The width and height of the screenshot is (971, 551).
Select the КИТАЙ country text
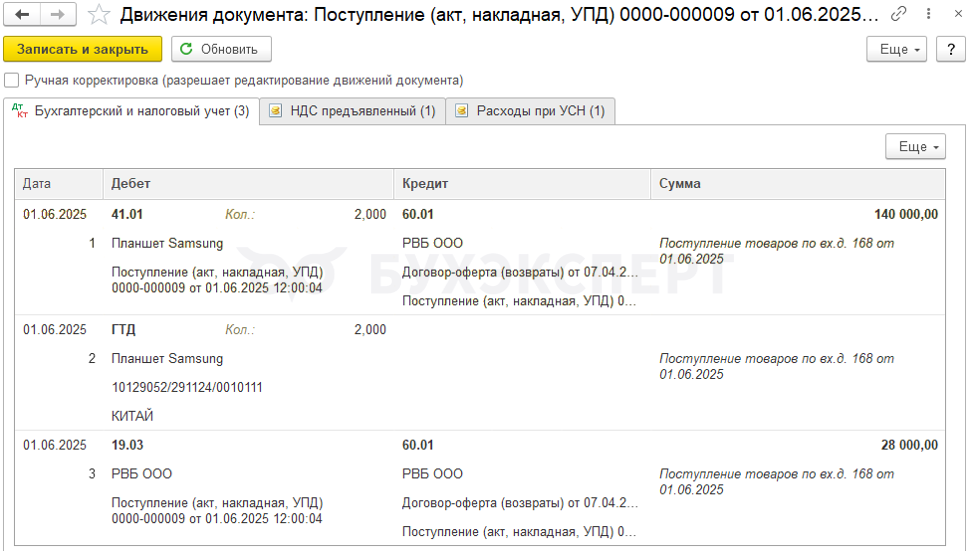point(132,416)
